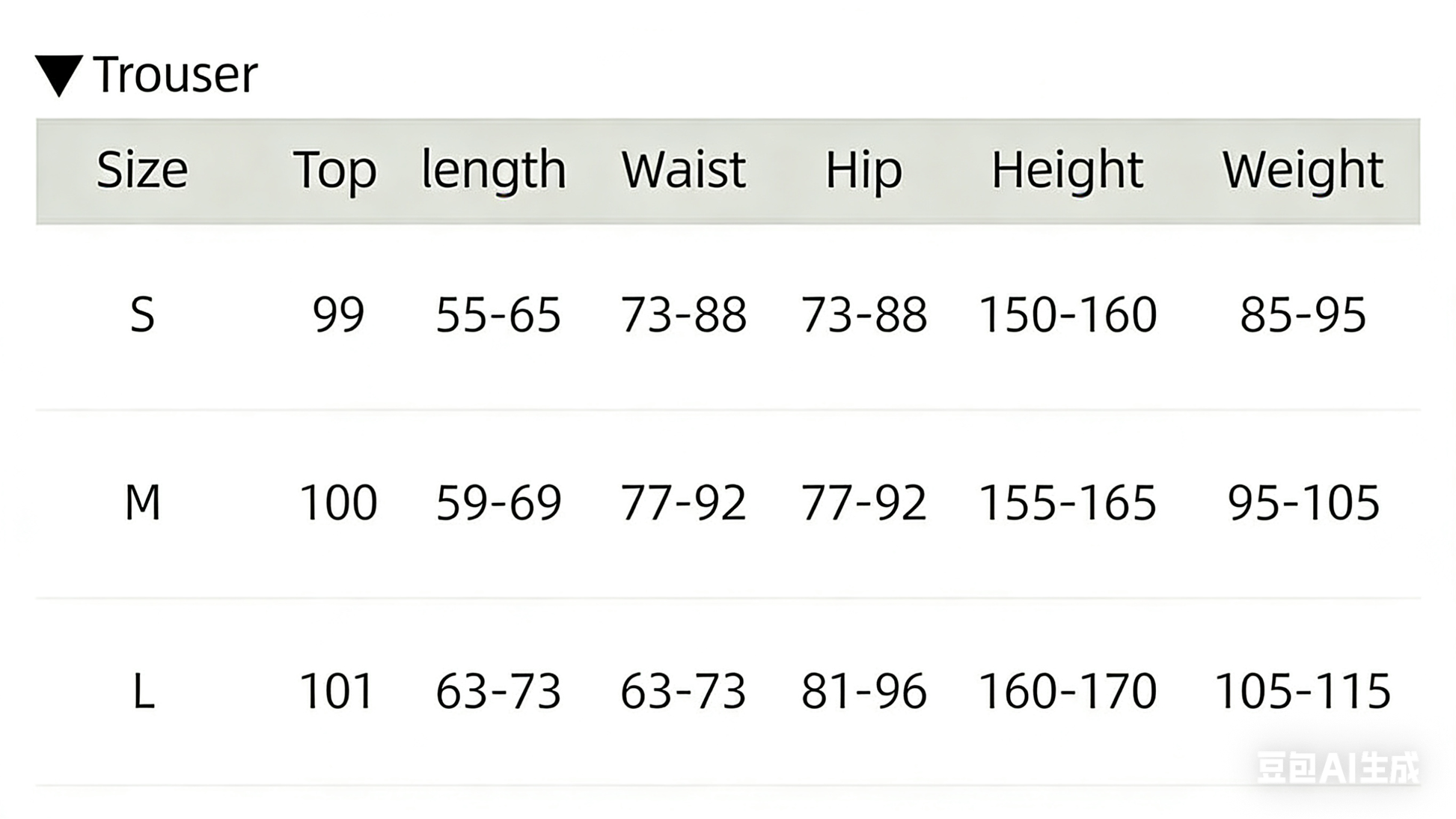1456x819 pixels.
Task: Select the Top column header
Action: pos(334,171)
